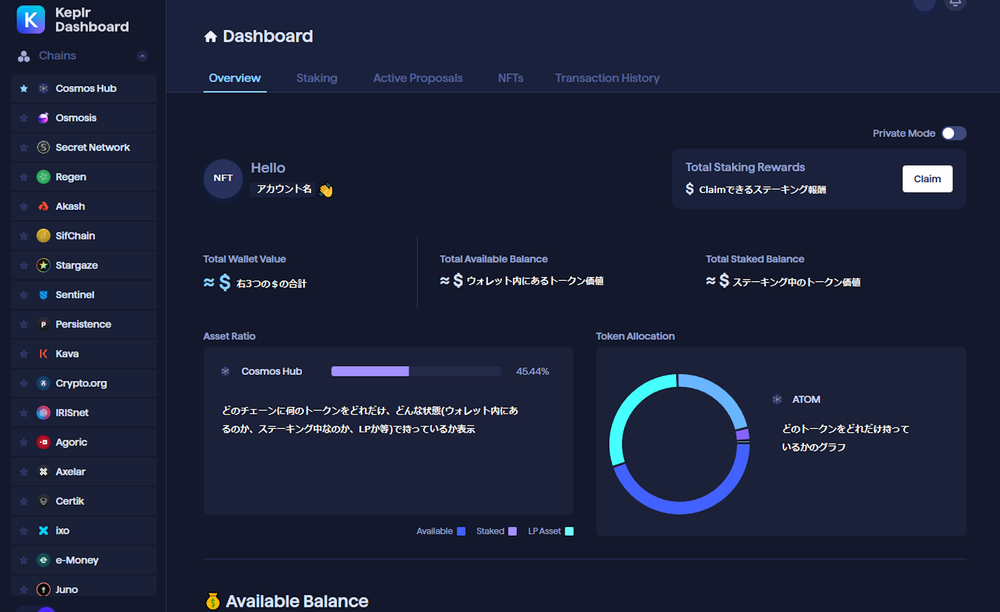
Task: Open the Active Proposals tab
Action: tap(418, 78)
